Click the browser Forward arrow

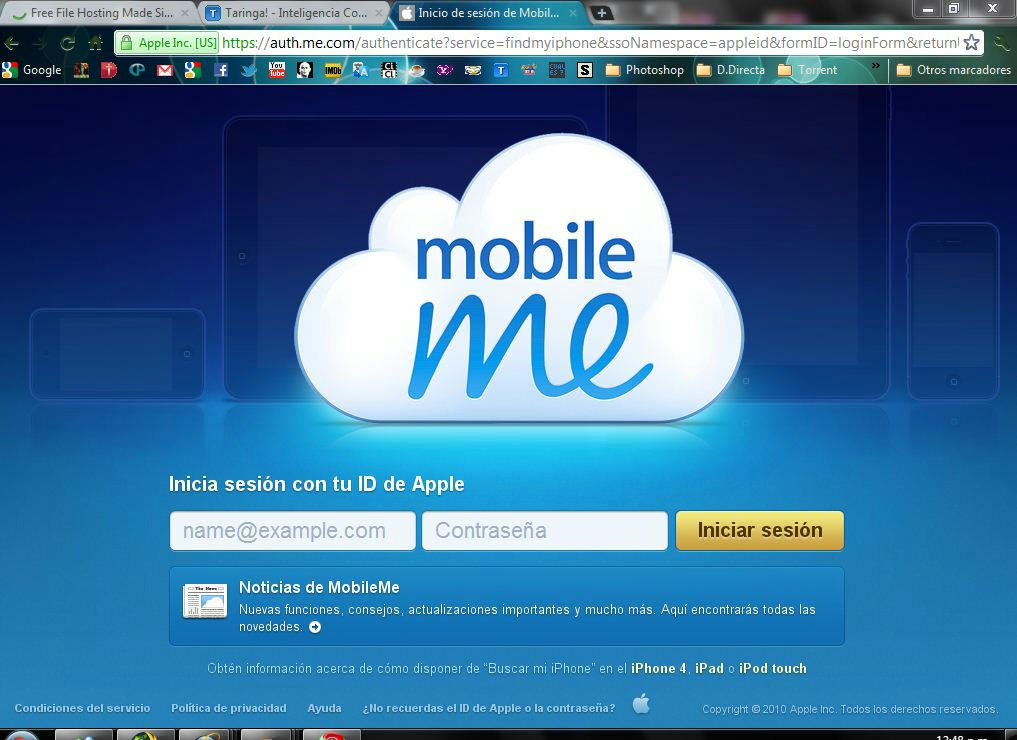pyautogui.click(x=40, y=43)
